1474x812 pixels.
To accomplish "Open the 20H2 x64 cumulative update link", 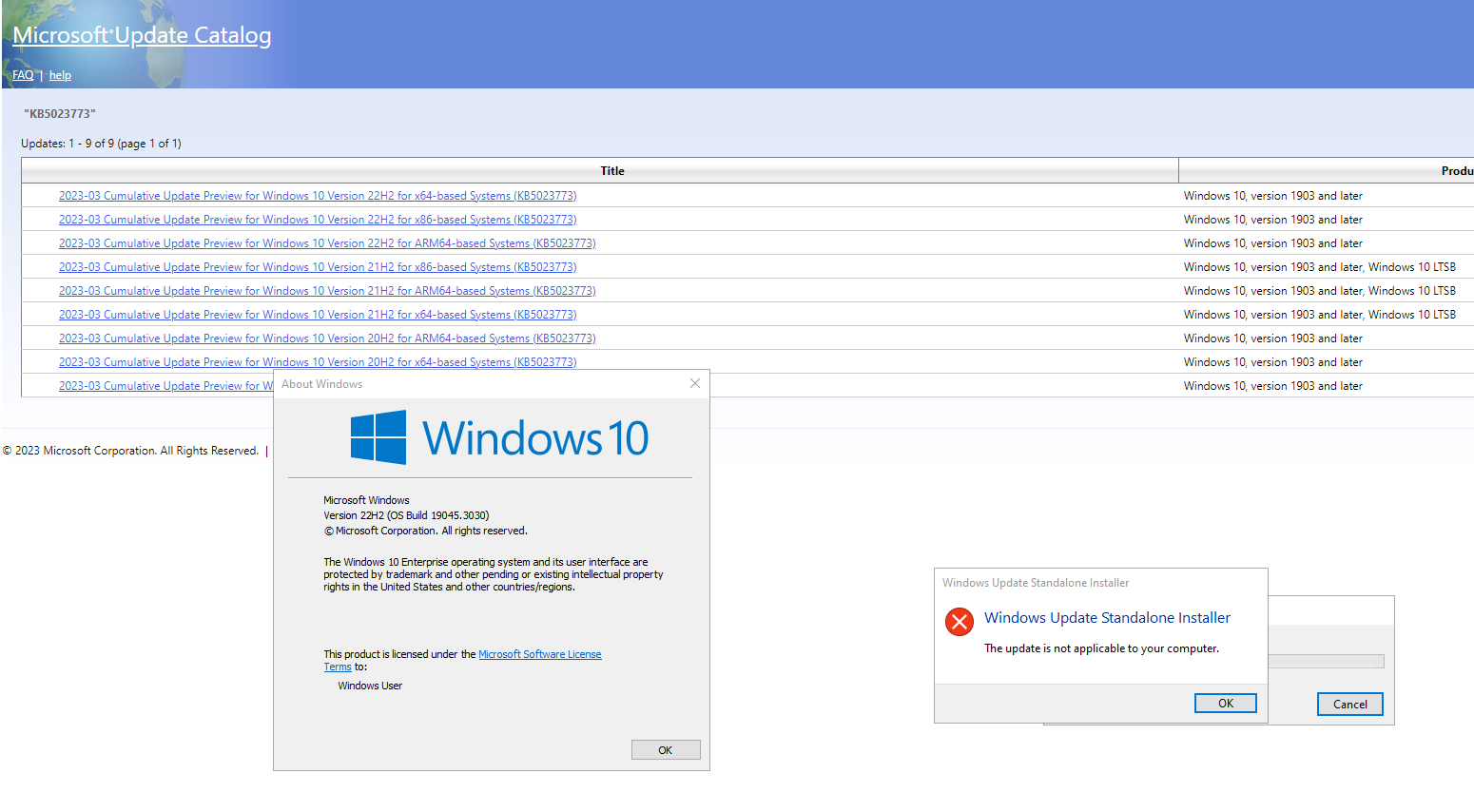I will tap(318, 361).
